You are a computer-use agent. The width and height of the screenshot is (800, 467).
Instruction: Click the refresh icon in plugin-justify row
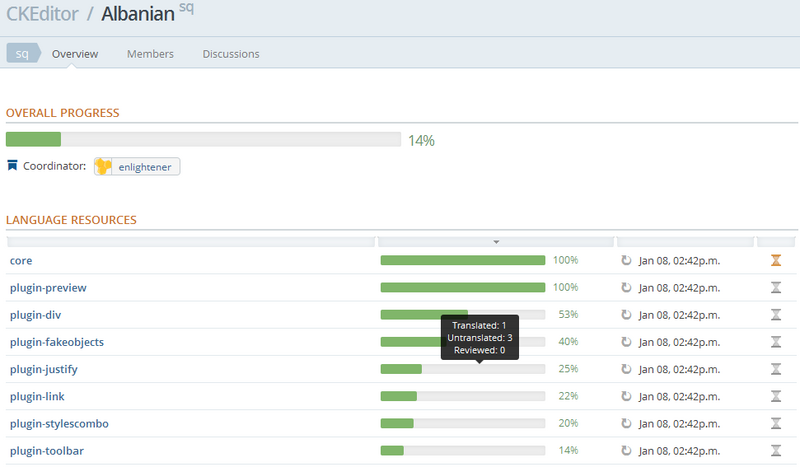pos(626,368)
